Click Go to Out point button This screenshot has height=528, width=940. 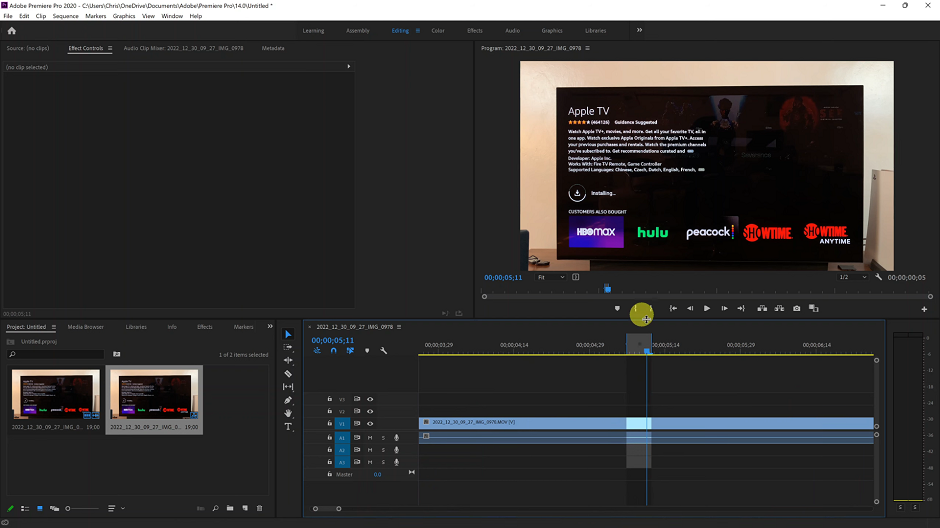(x=741, y=309)
